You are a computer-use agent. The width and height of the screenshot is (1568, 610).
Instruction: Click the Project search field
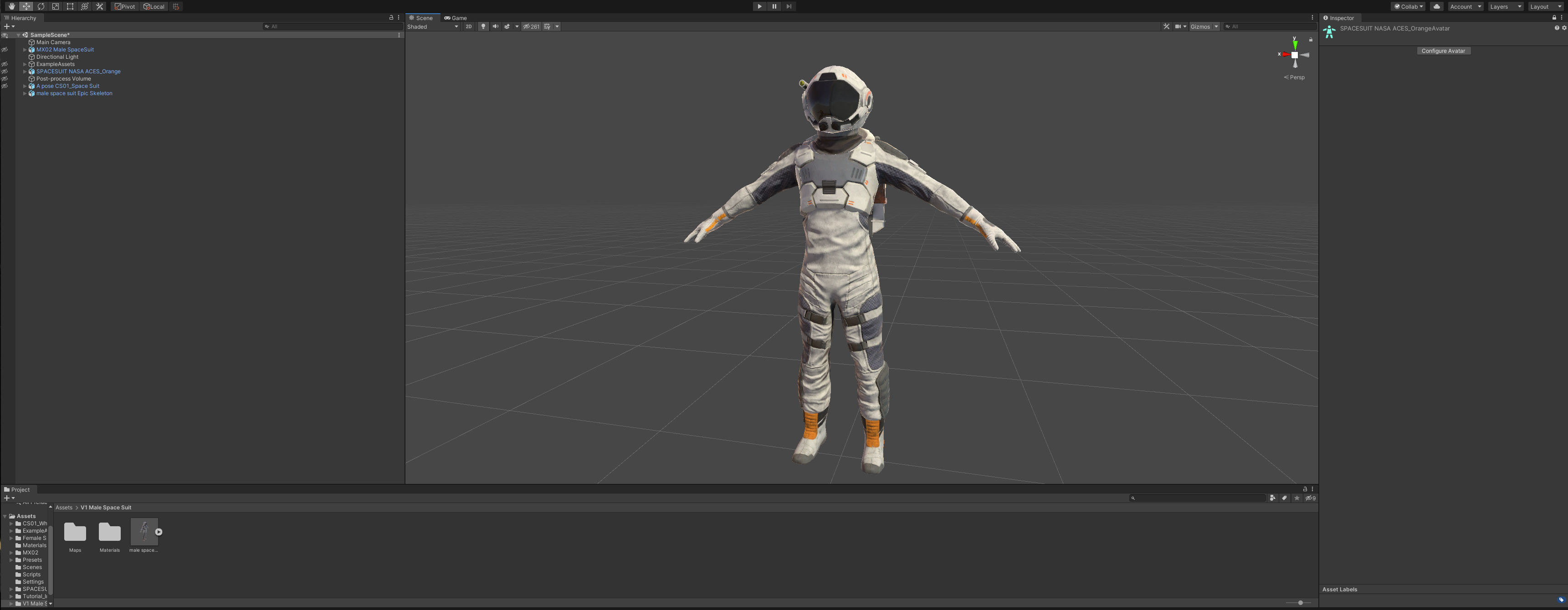click(1197, 498)
